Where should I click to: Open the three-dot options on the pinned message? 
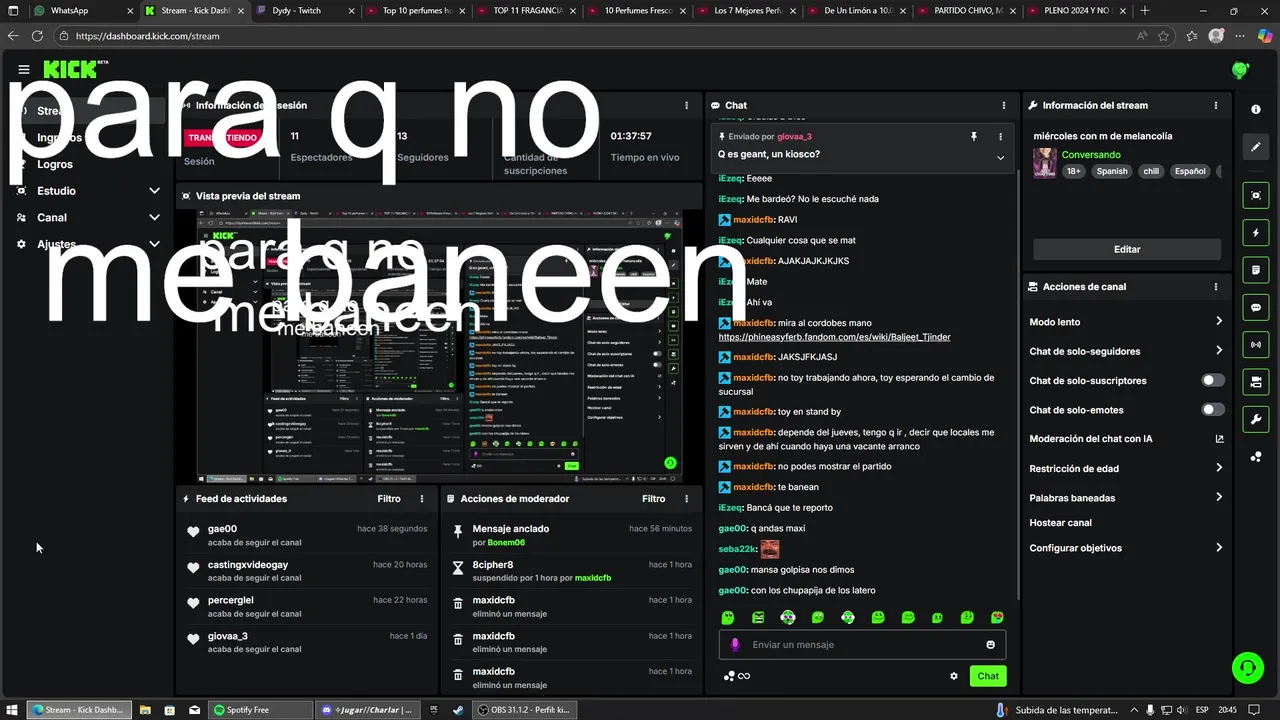[x=1000, y=136]
